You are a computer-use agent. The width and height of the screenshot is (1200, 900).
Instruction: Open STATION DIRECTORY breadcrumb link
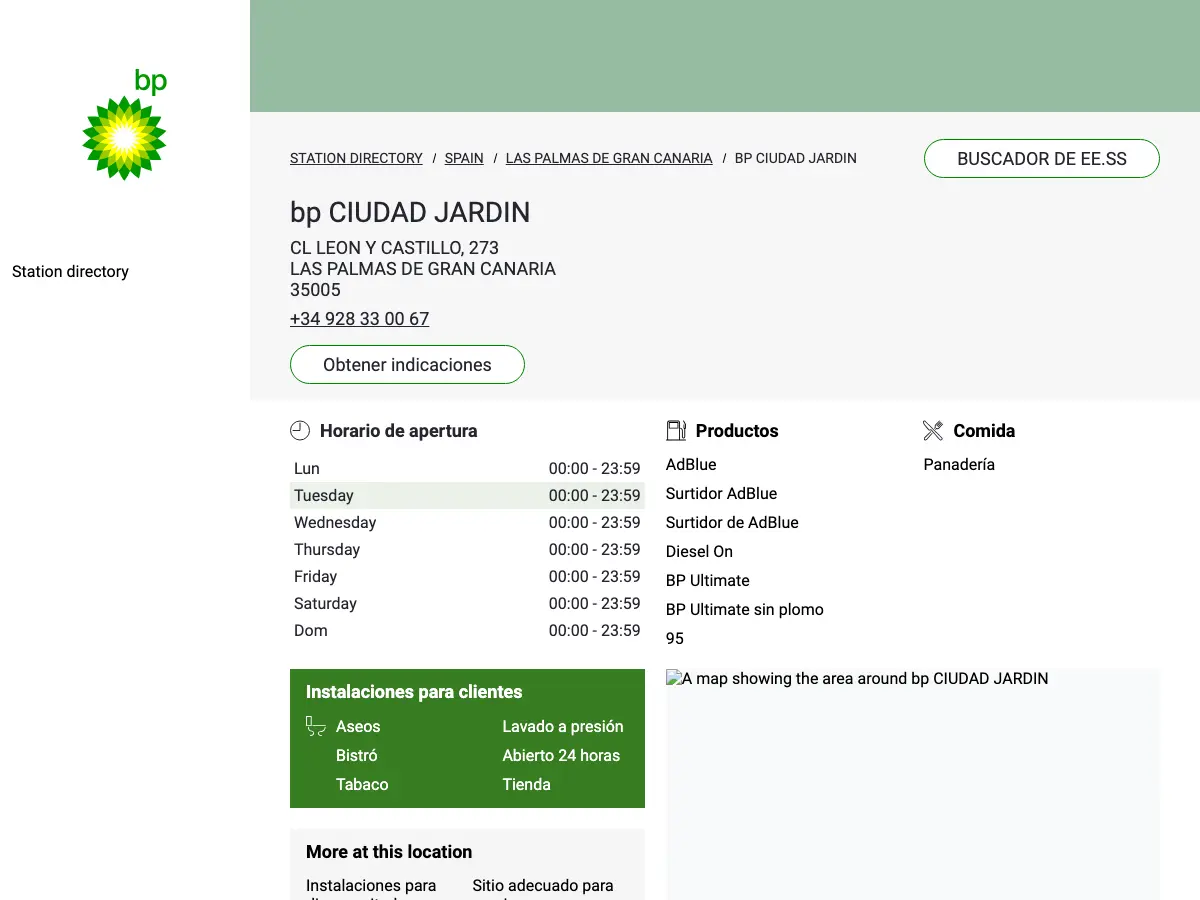point(356,158)
